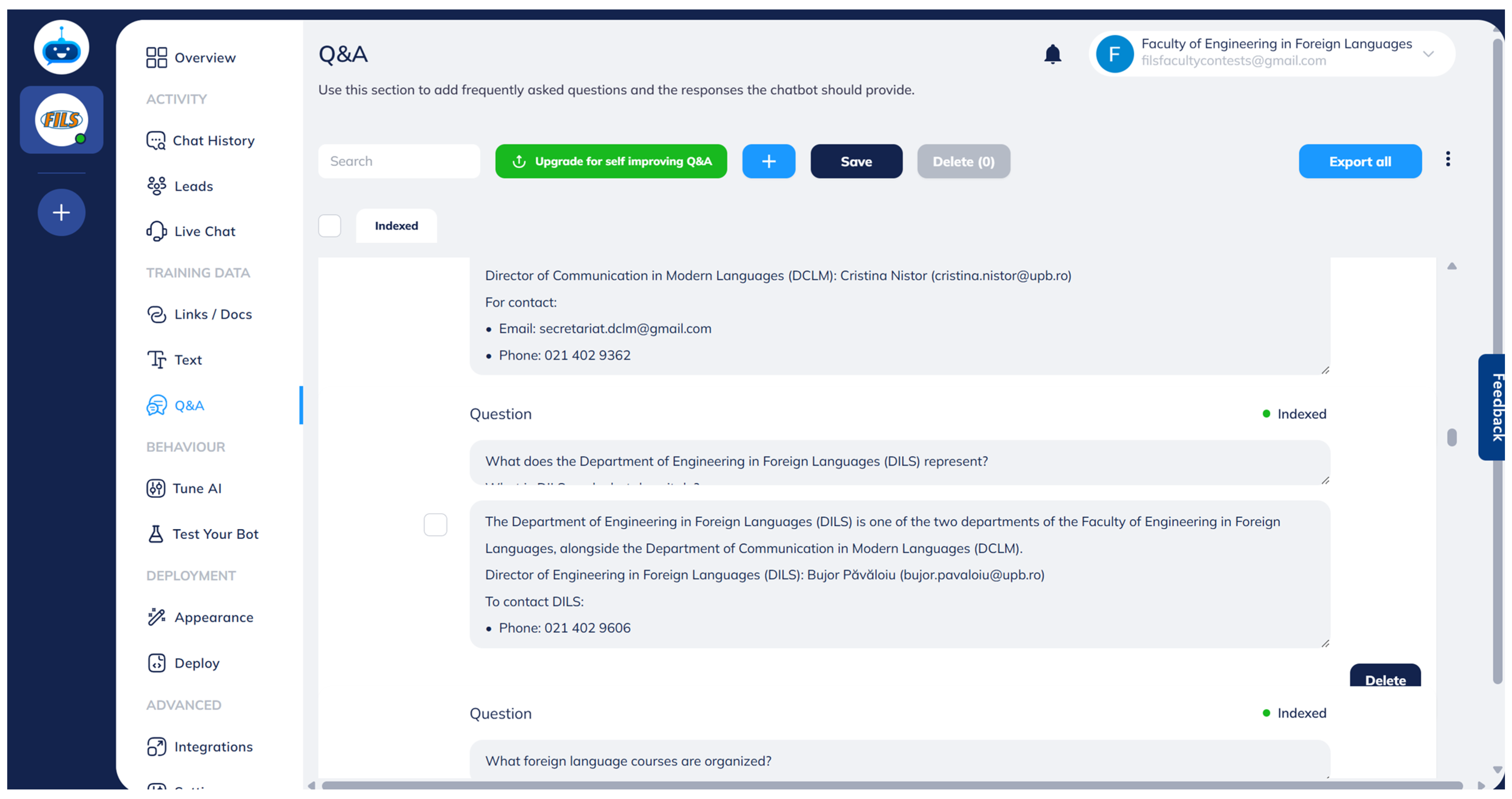Image resolution: width=1512 pixels, height=799 pixels.
Task: Click the Export all button
Action: click(x=1360, y=161)
